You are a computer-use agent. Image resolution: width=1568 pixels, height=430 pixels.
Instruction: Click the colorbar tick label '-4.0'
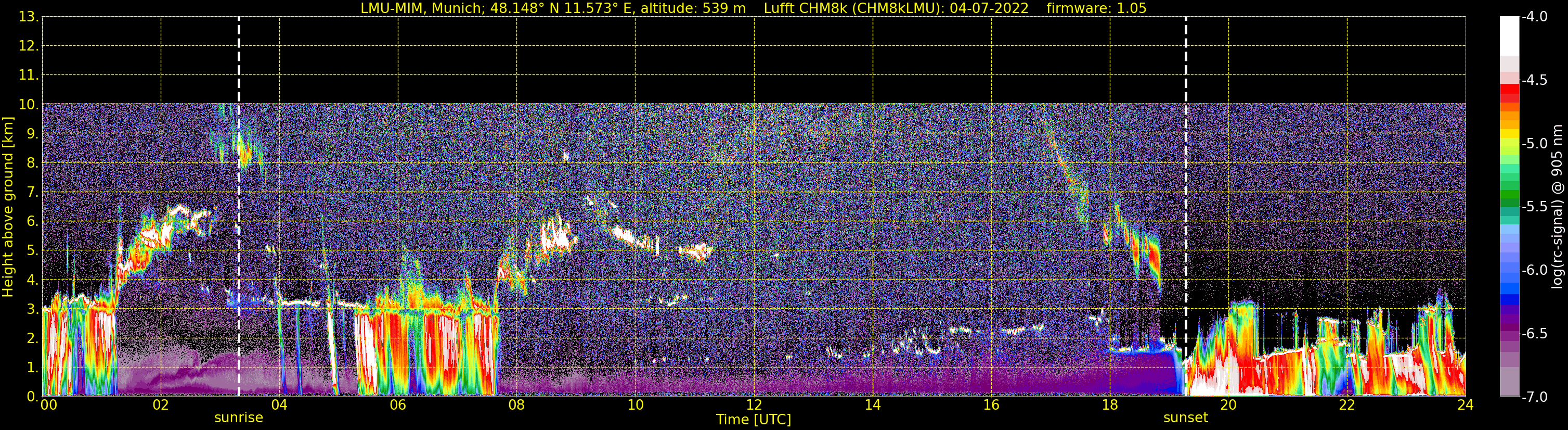click(1535, 17)
